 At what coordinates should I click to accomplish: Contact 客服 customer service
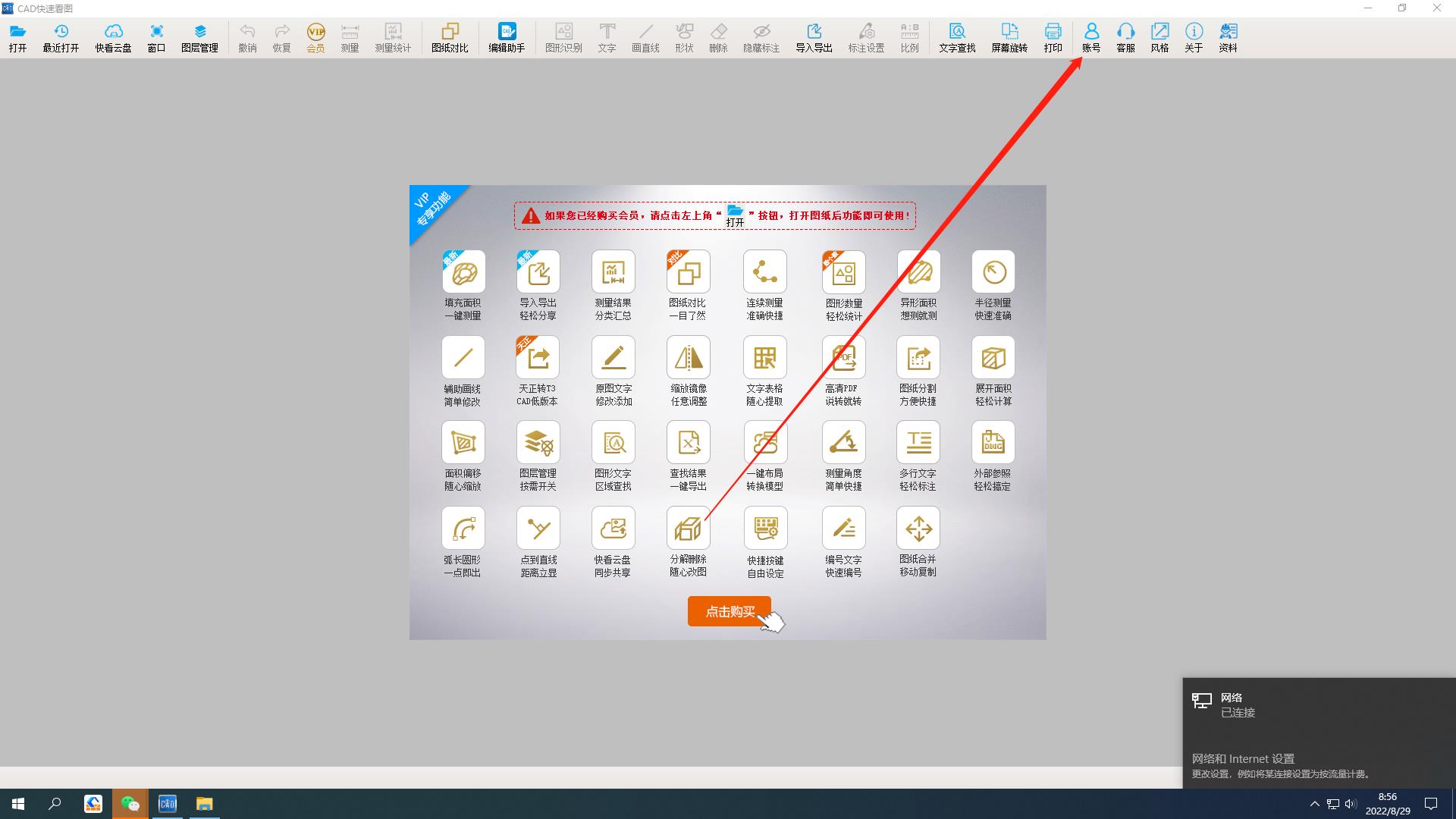[1125, 31]
